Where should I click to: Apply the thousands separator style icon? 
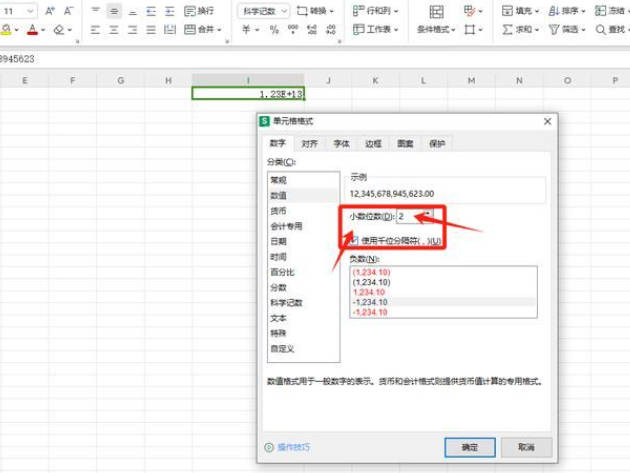293,29
